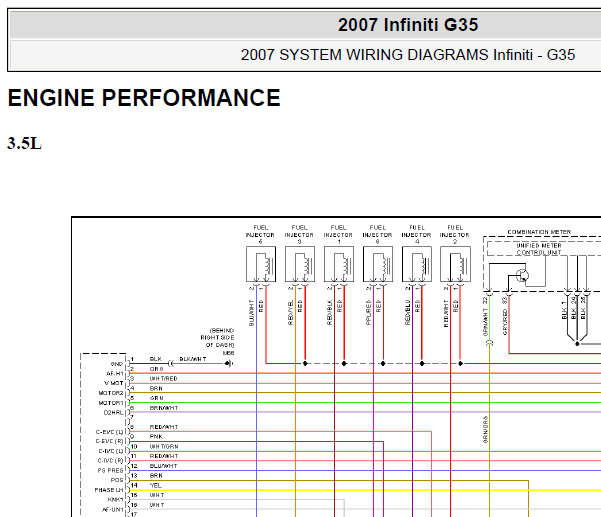Screen dimensions: 601x517
Task: Click the 'WHT/ORN' wire label at pin 10
Action: point(164,446)
